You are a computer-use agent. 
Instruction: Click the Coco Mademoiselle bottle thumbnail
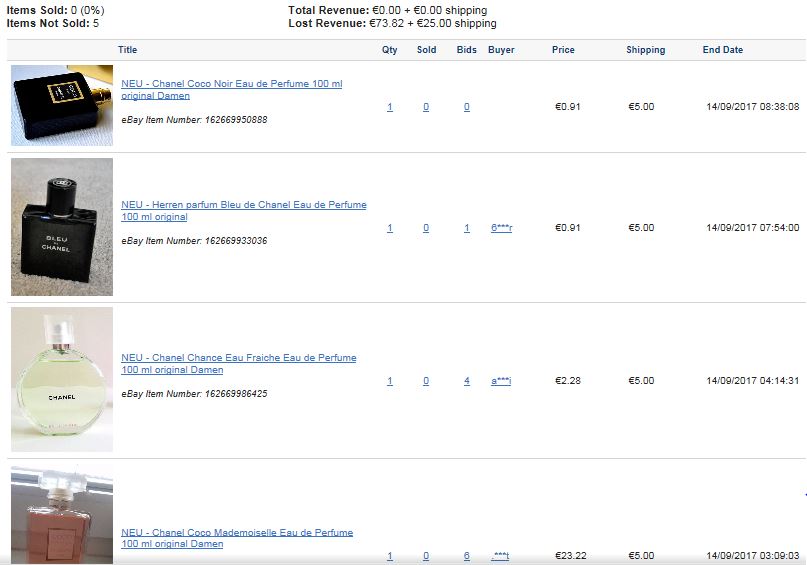62,515
